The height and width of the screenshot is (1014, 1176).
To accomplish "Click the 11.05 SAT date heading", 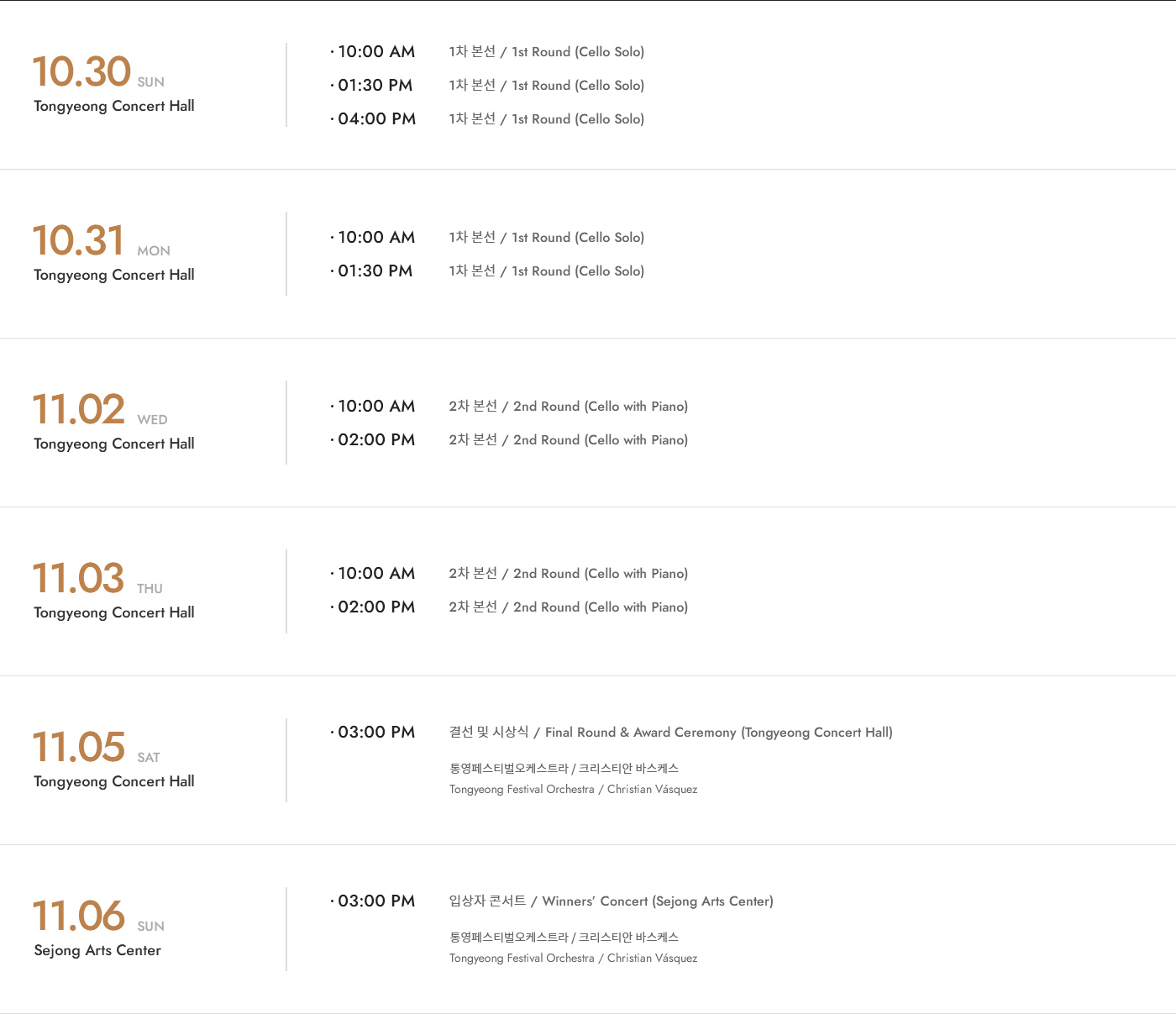I will tap(96, 747).
